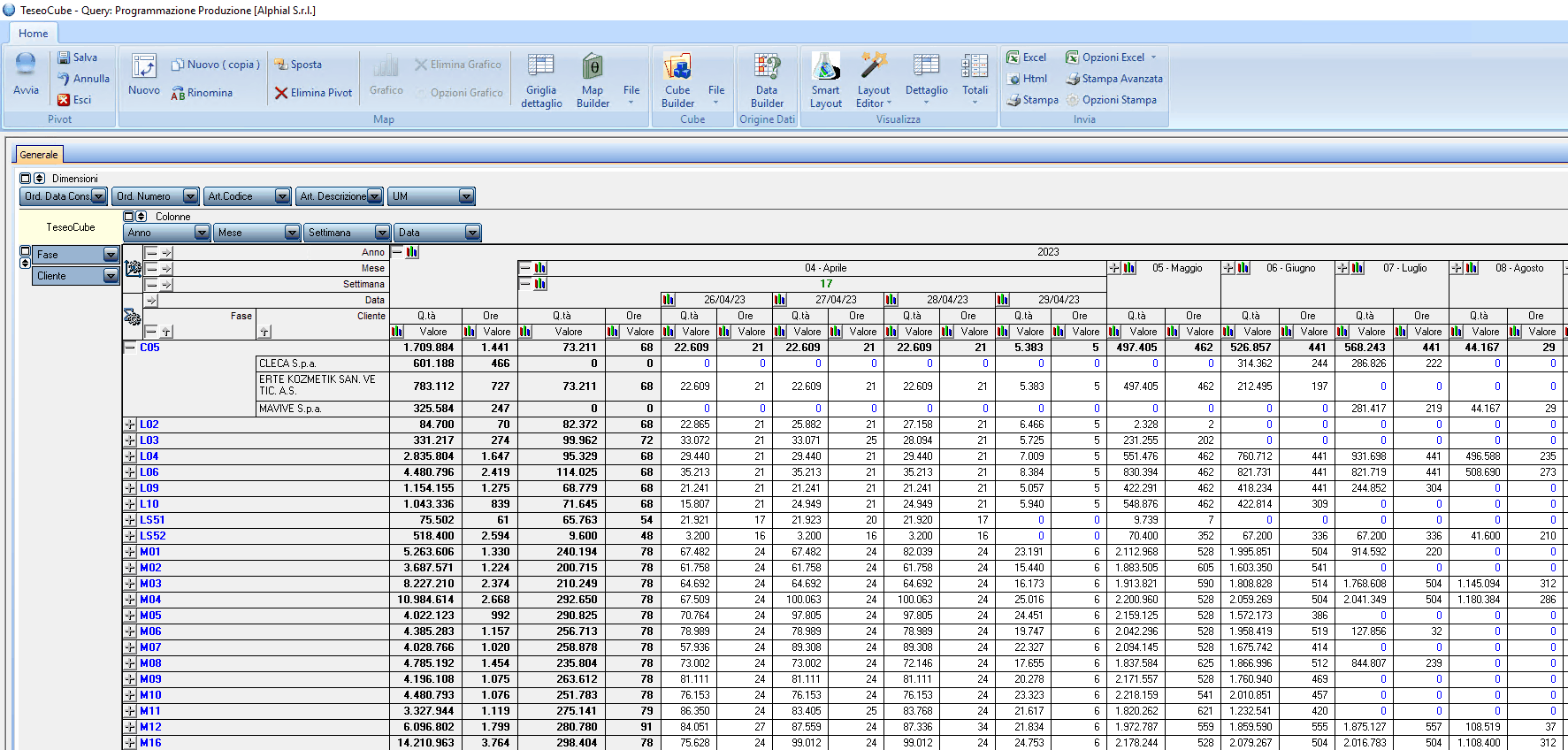Create a new pivot with Nuovo
Viewport: 1568px width, 750px height.
(144, 75)
